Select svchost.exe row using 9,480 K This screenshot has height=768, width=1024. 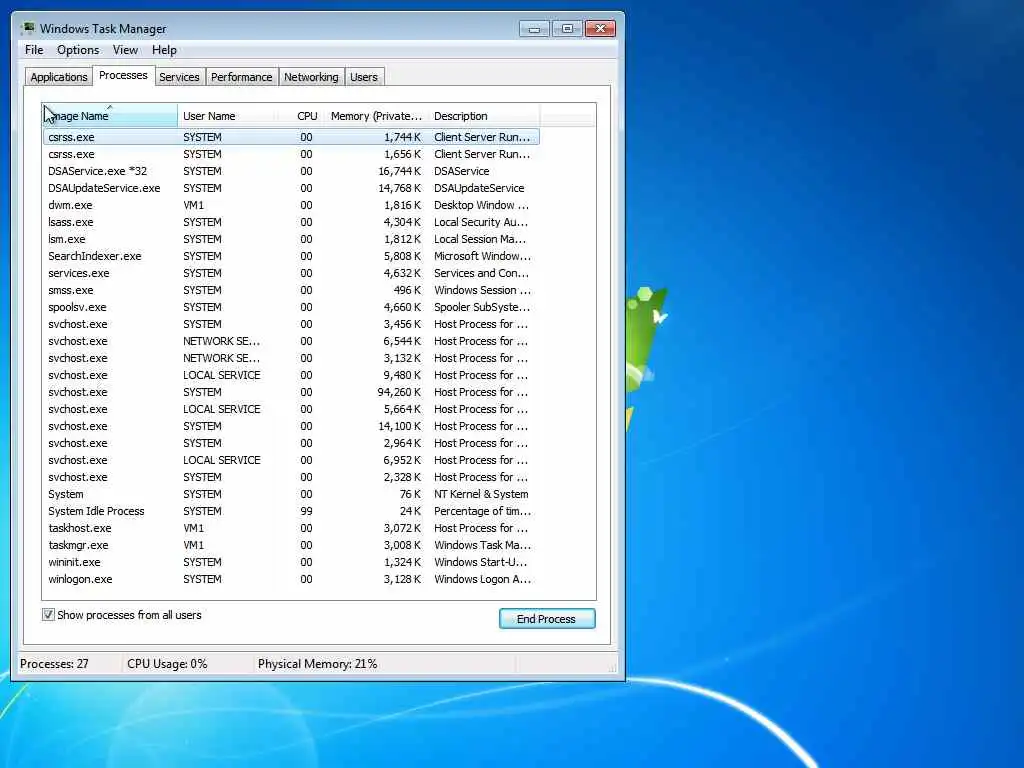point(291,375)
